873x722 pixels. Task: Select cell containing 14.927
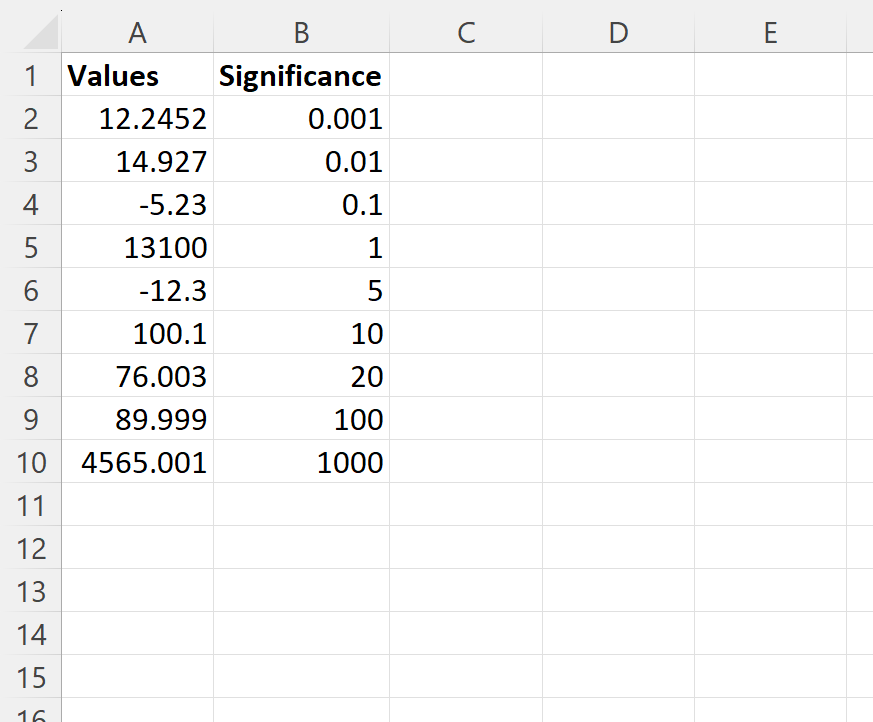(138, 160)
